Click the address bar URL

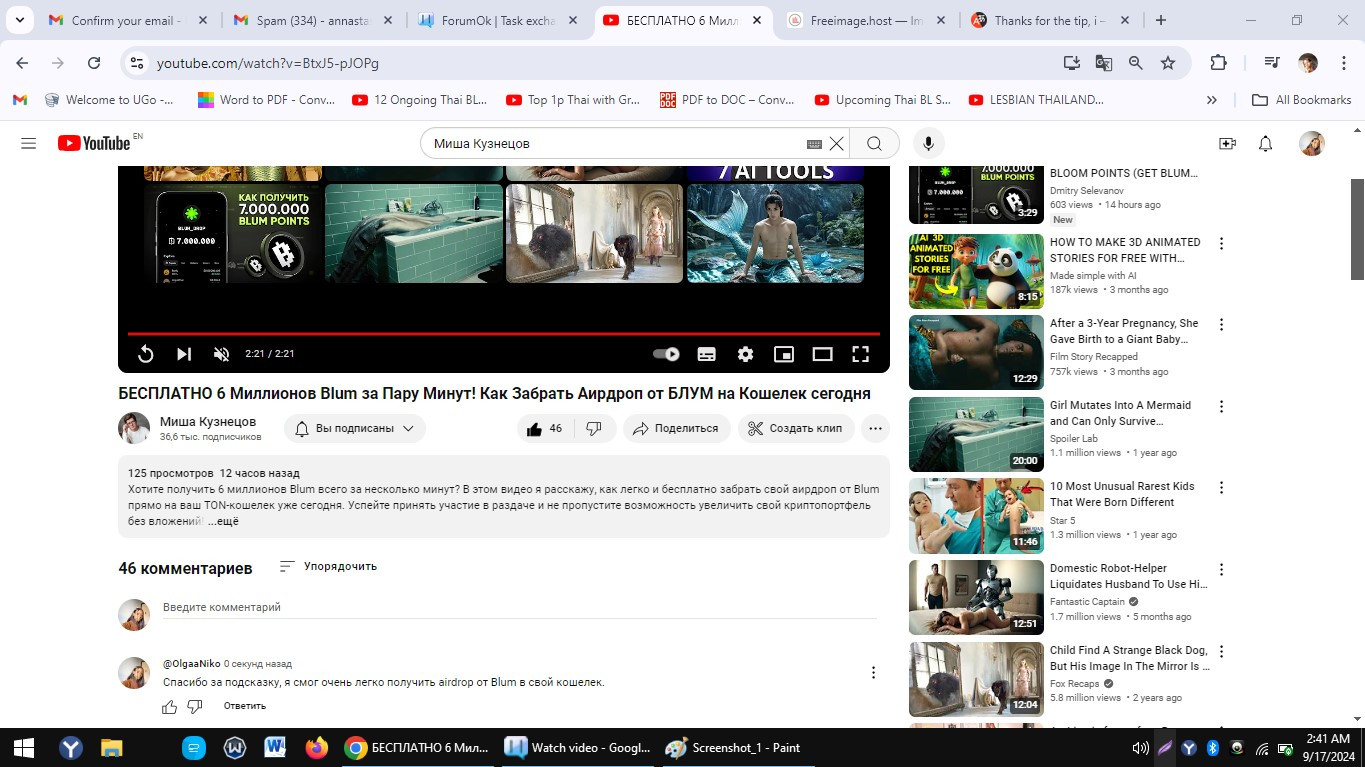pyautogui.click(x=268, y=63)
